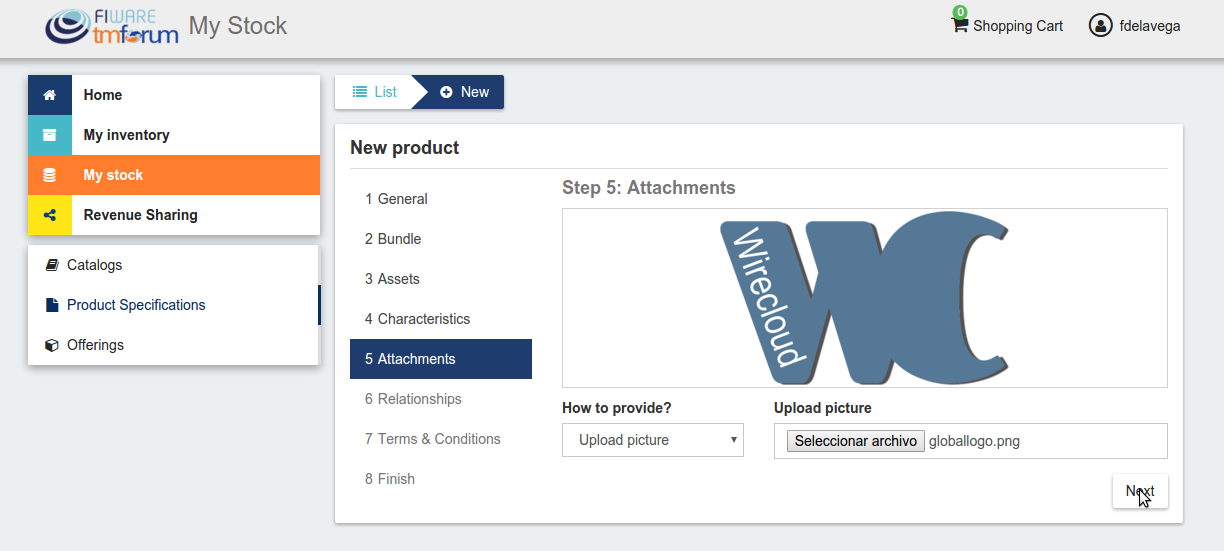The height and width of the screenshot is (551, 1224).
Task: Click the My inventory archive icon
Action: (x=50, y=135)
